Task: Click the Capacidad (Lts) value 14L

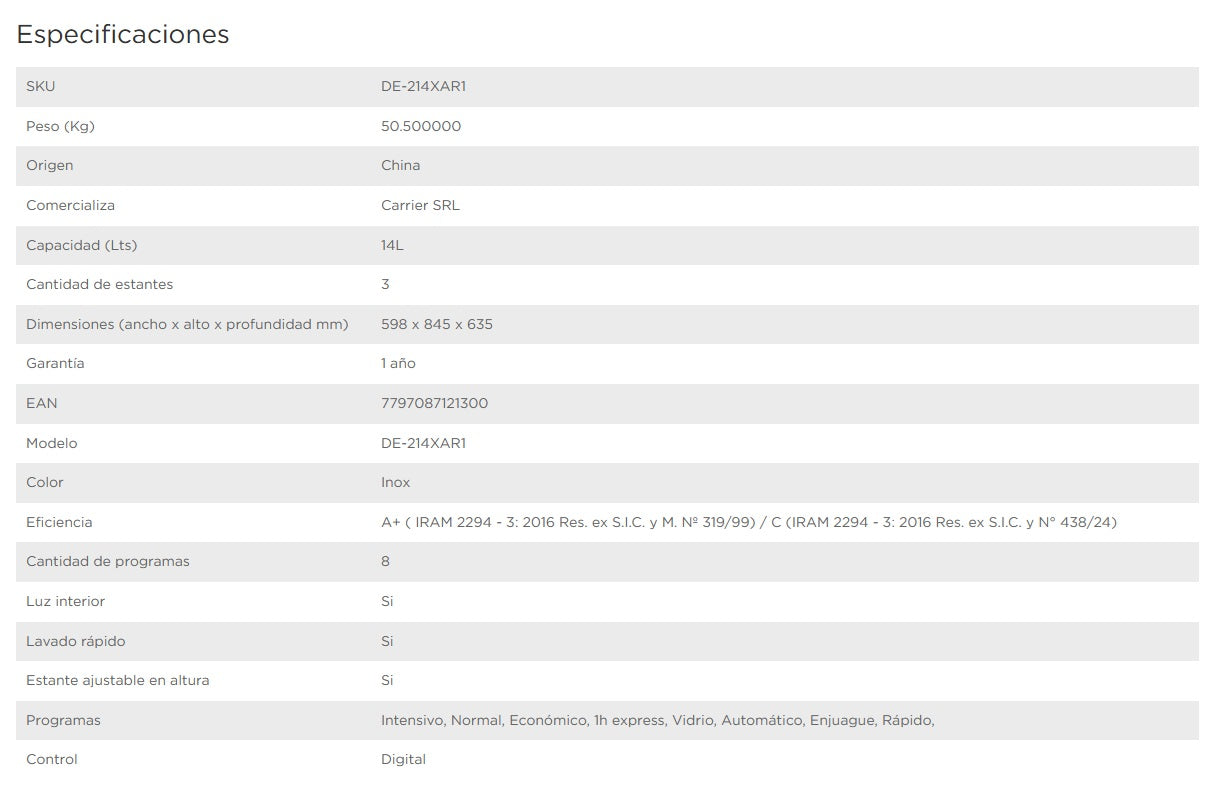Action: 392,245
